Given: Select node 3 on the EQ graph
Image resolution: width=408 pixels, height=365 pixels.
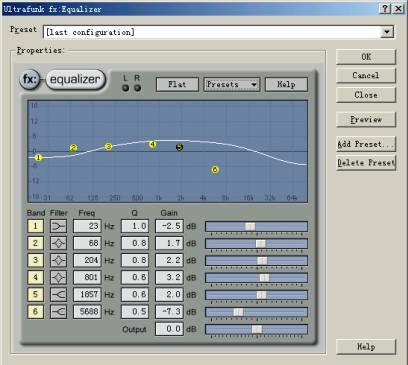Looking at the screenshot, I should (108, 146).
